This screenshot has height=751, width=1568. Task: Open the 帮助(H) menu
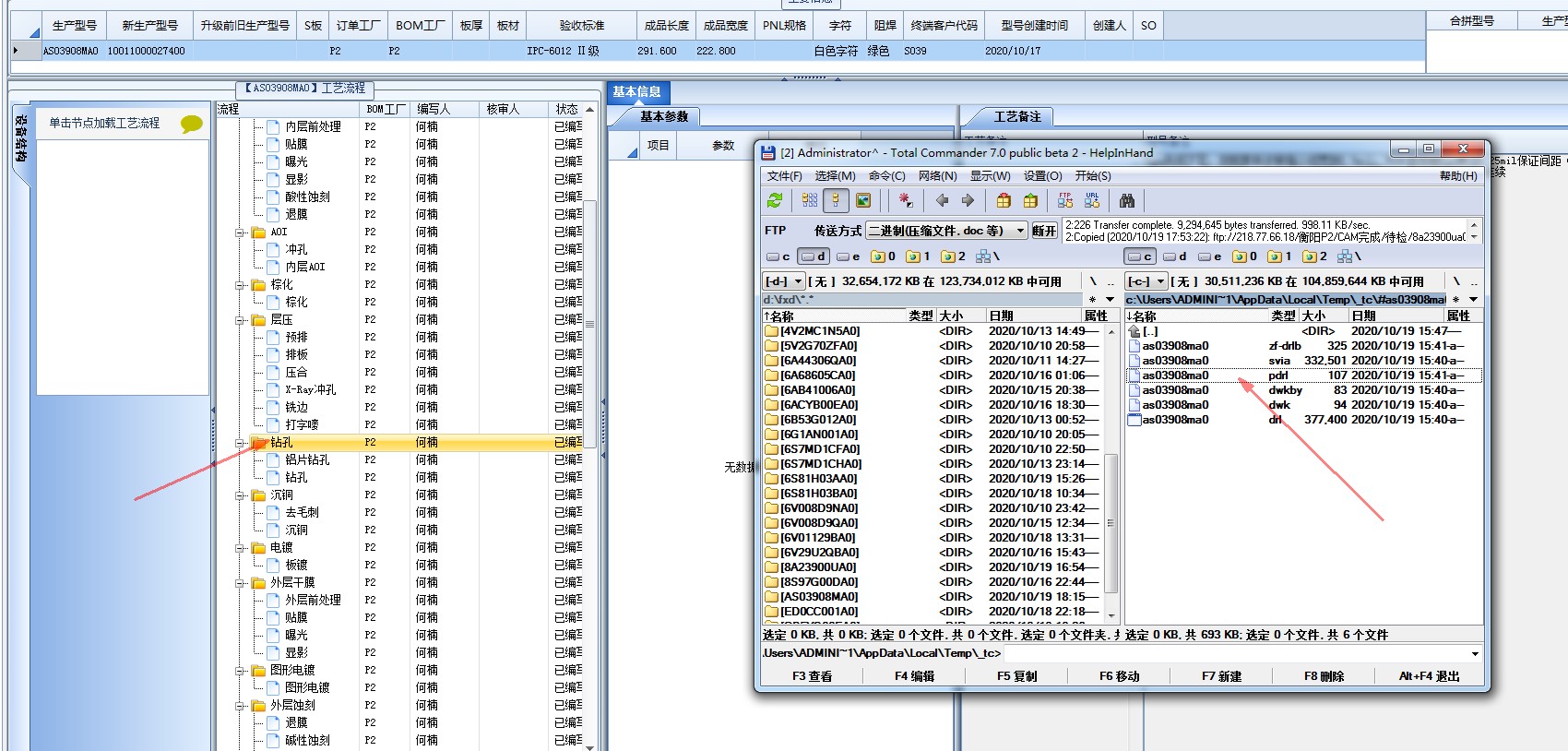pos(1457,176)
